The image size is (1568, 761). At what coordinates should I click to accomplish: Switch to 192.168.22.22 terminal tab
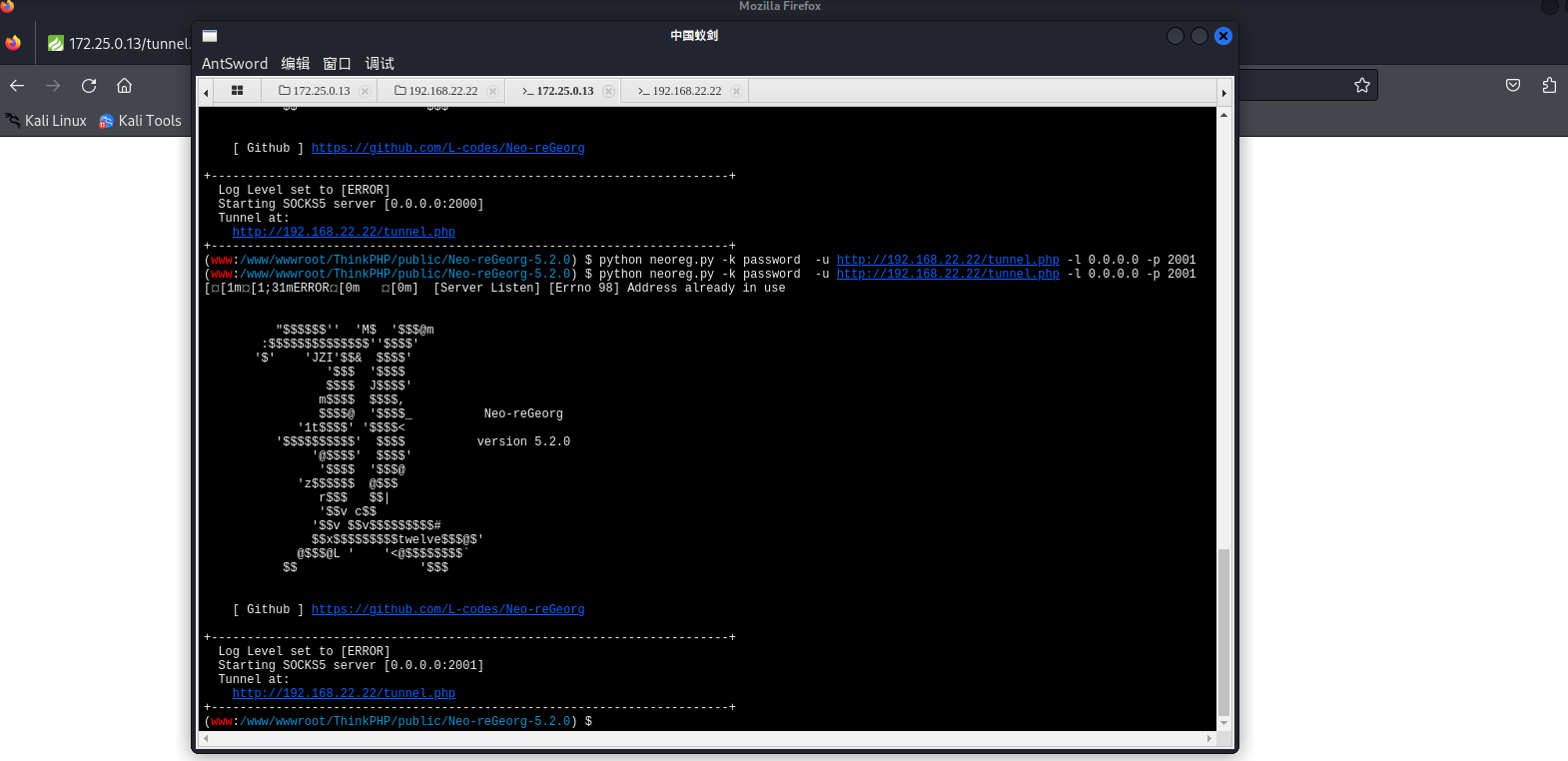click(x=680, y=91)
